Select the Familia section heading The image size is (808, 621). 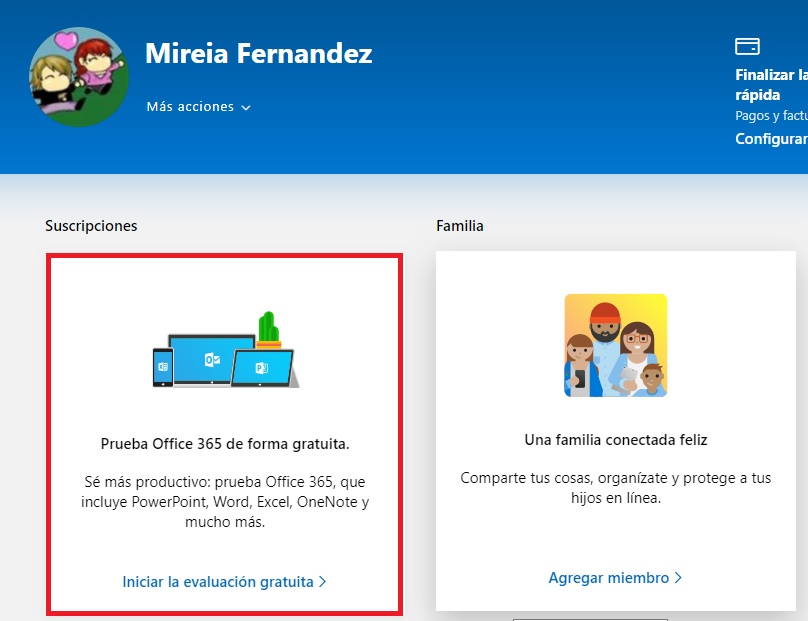pyautogui.click(x=460, y=226)
